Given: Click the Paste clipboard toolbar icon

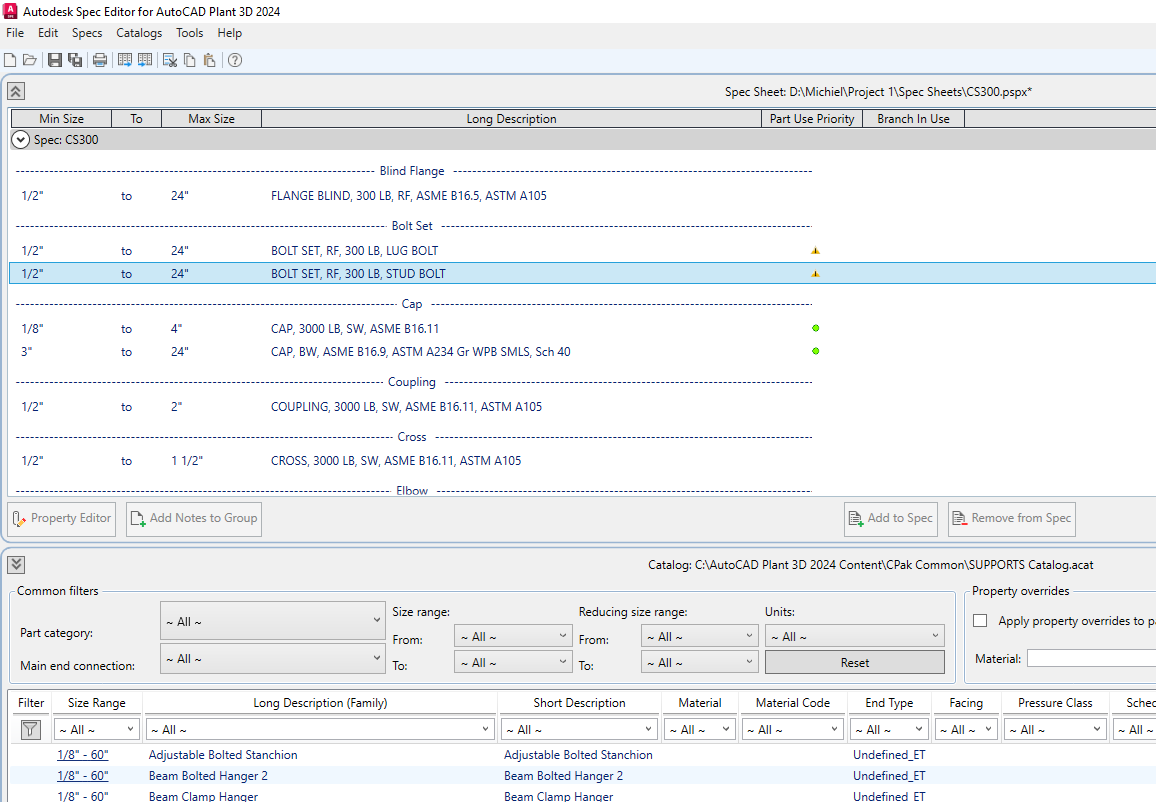Looking at the screenshot, I should point(209,60).
